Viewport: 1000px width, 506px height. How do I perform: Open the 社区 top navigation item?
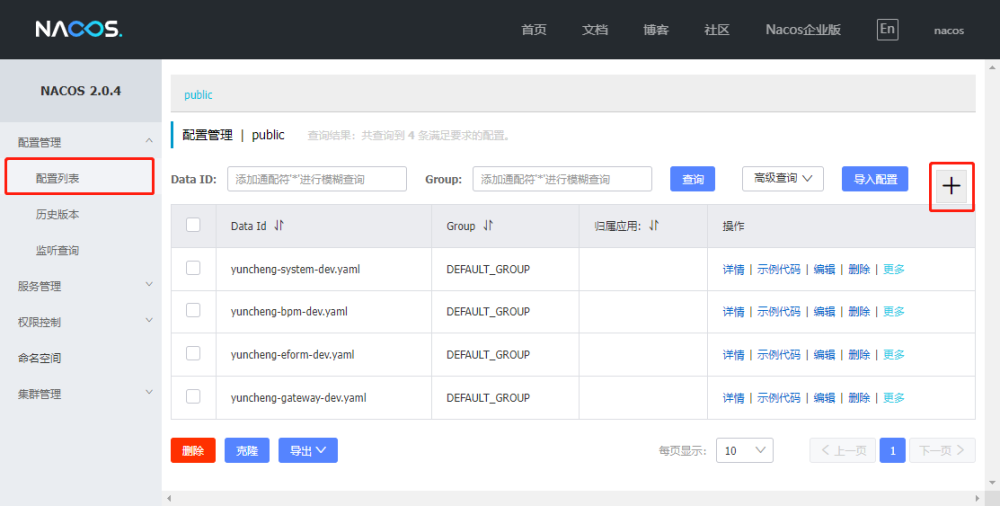pos(717,30)
